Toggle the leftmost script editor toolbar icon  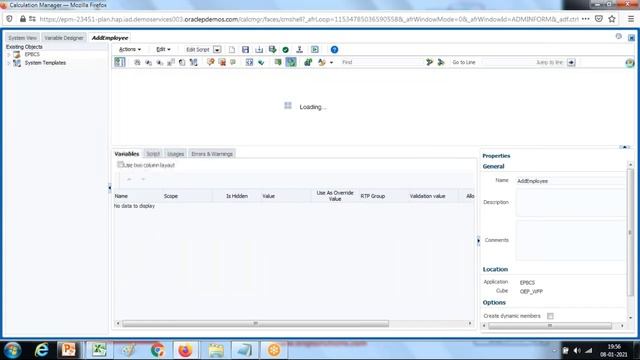[x=120, y=62]
